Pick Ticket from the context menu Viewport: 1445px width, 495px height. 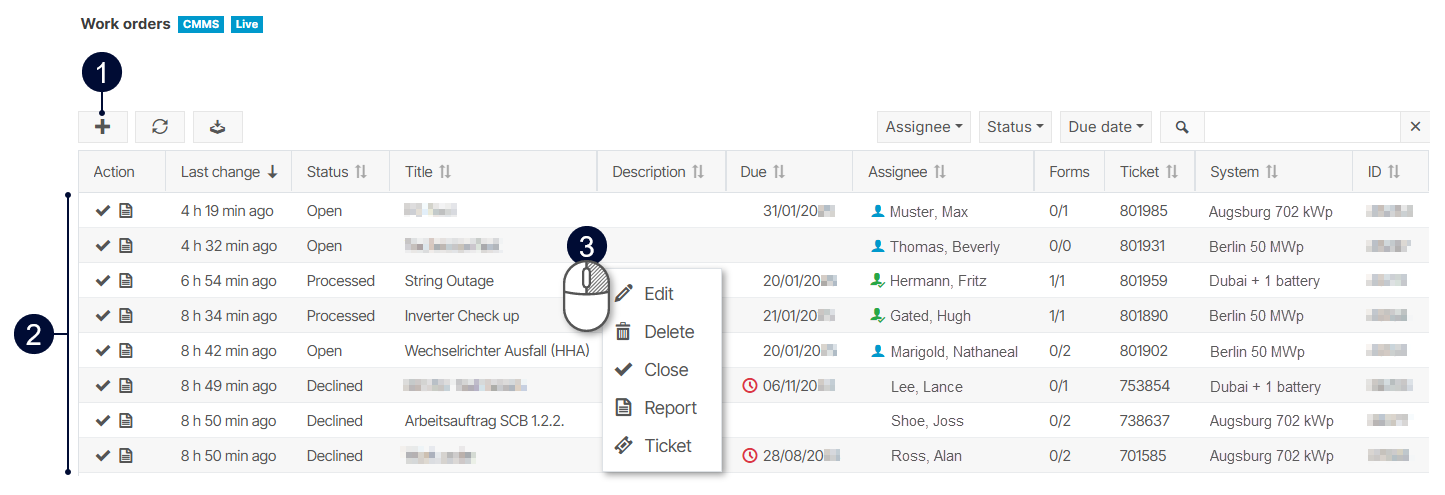667,446
